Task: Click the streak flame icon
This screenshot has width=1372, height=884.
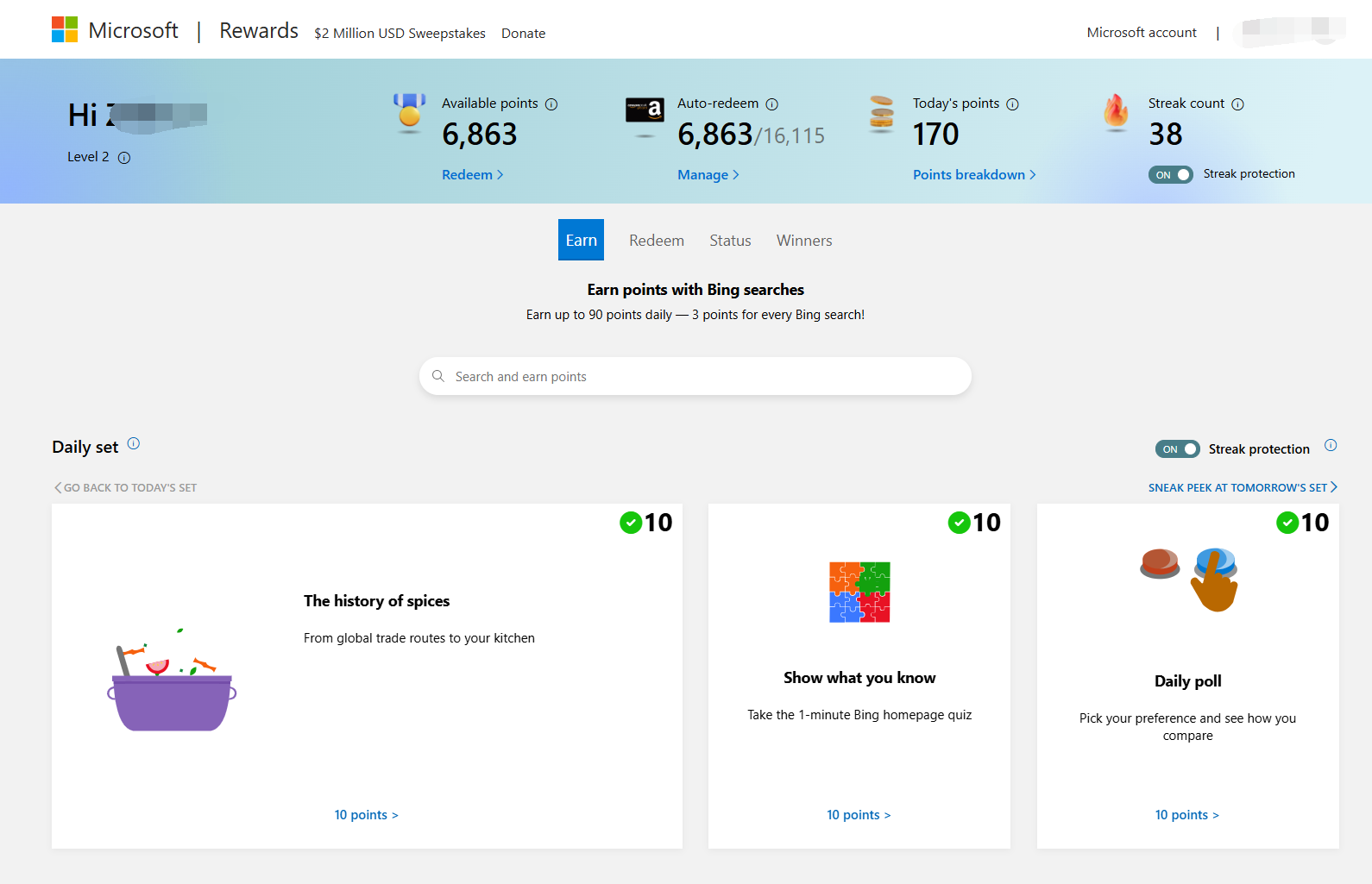Action: pos(1116,113)
